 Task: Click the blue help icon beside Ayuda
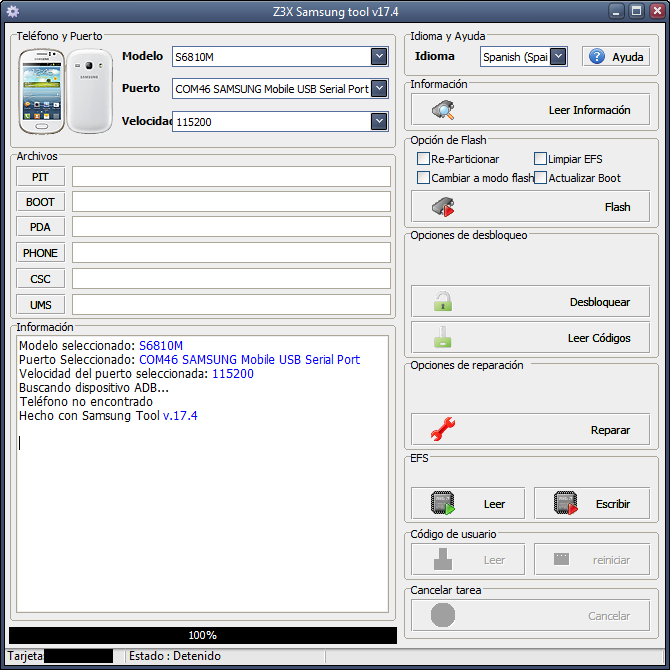[598, 57]
